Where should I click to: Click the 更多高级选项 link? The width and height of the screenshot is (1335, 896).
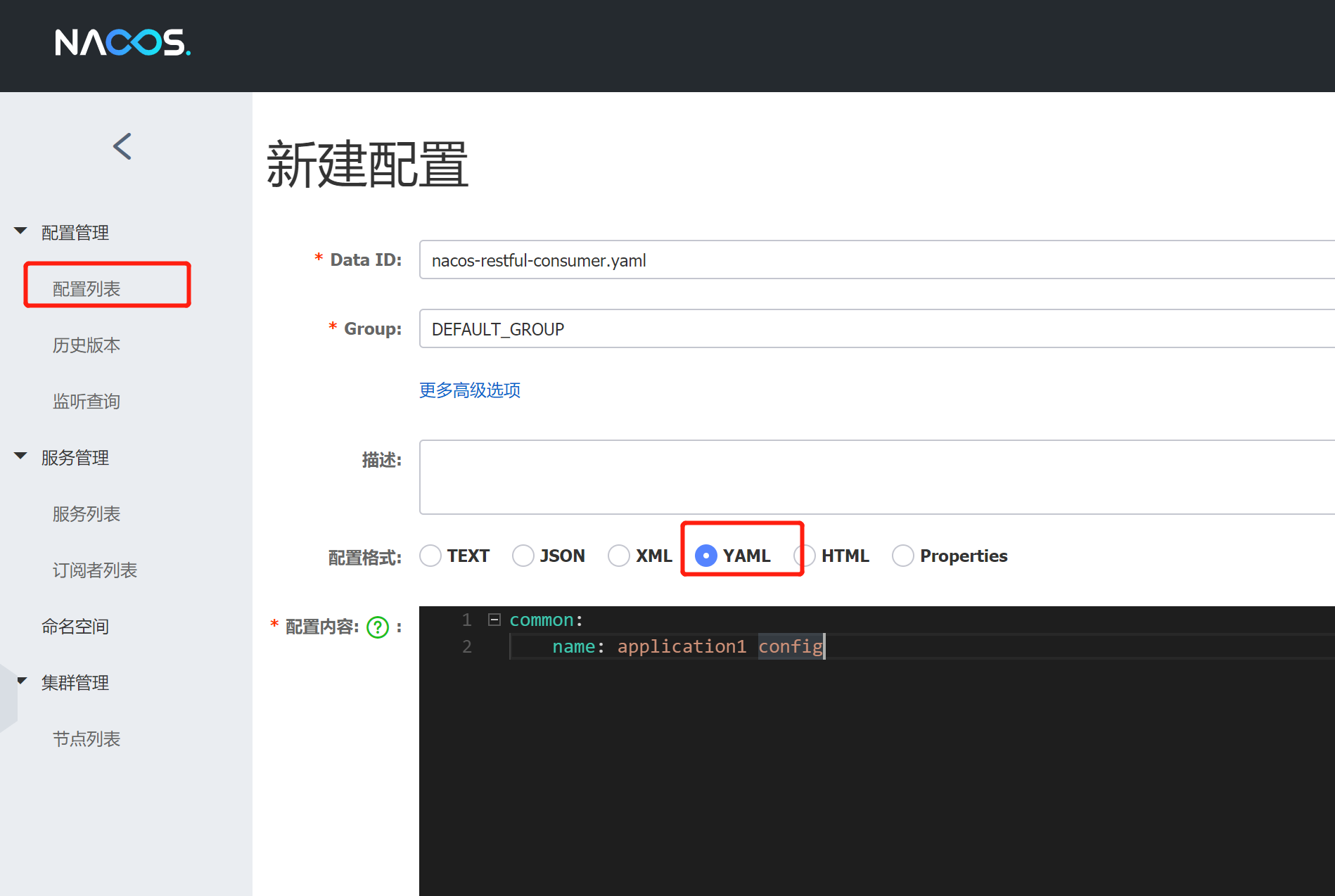470,390
